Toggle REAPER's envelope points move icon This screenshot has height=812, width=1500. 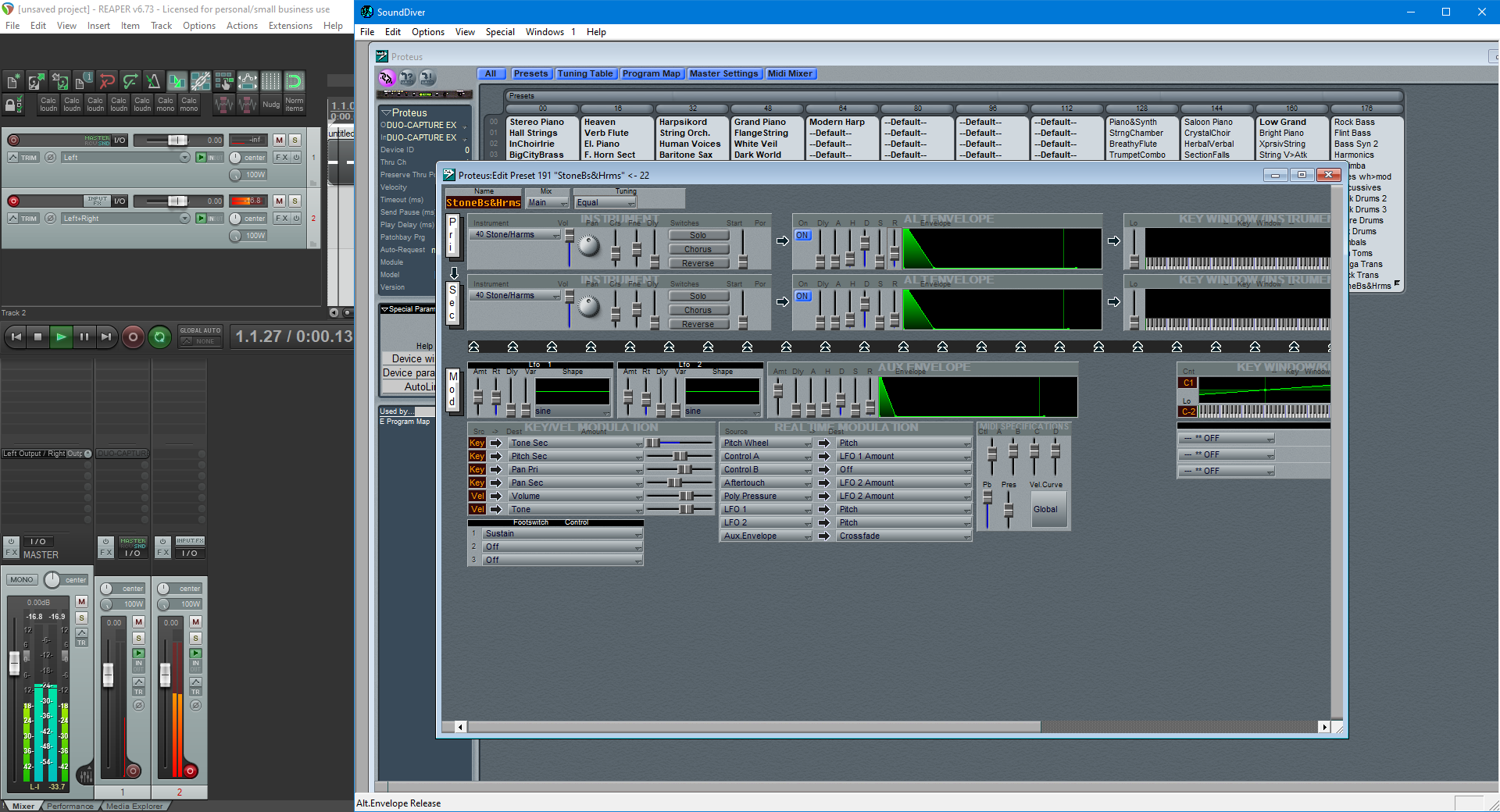(248, 80)
